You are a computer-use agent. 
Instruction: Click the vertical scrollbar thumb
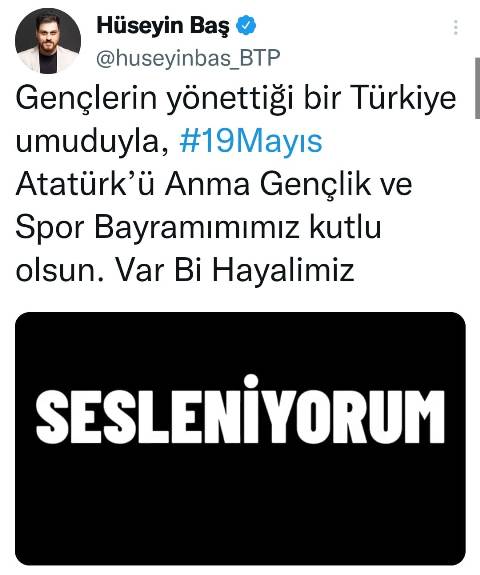click(477, 88)
